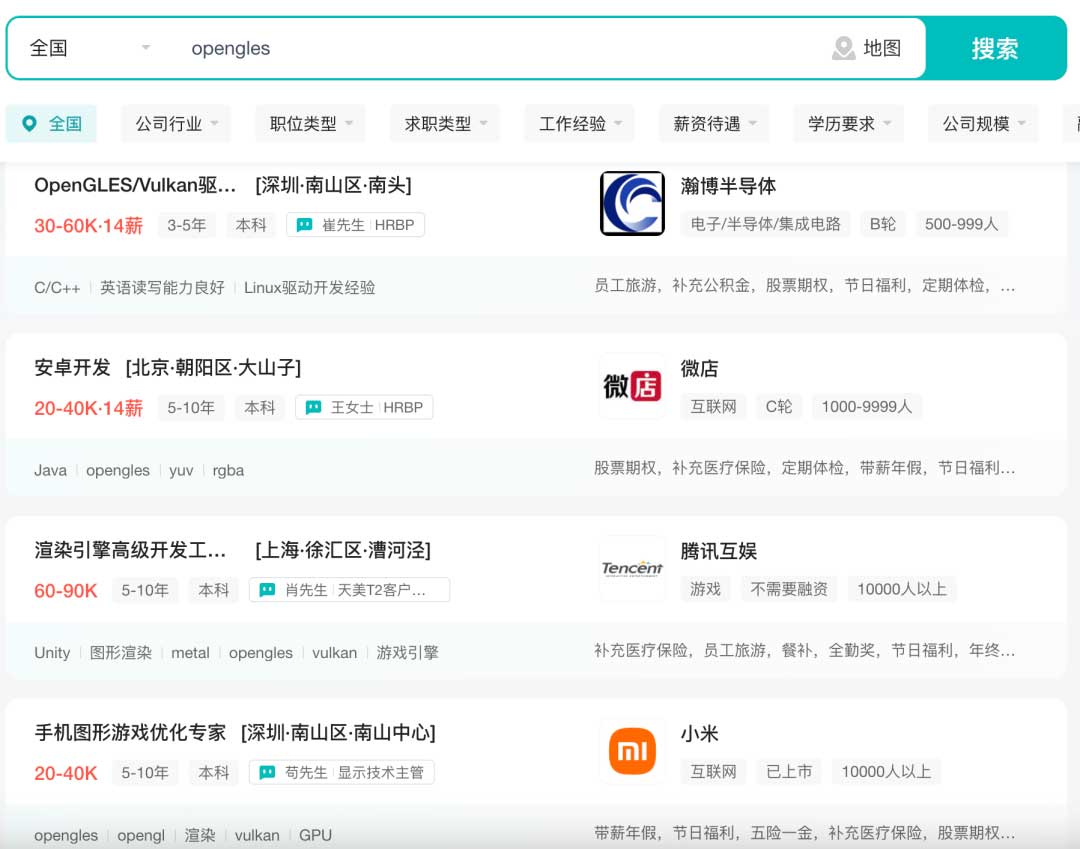This screenshot has width=1080, height=849.
Task: Chat with recruiter 崔先生 via chat icon
Action: 305,225
